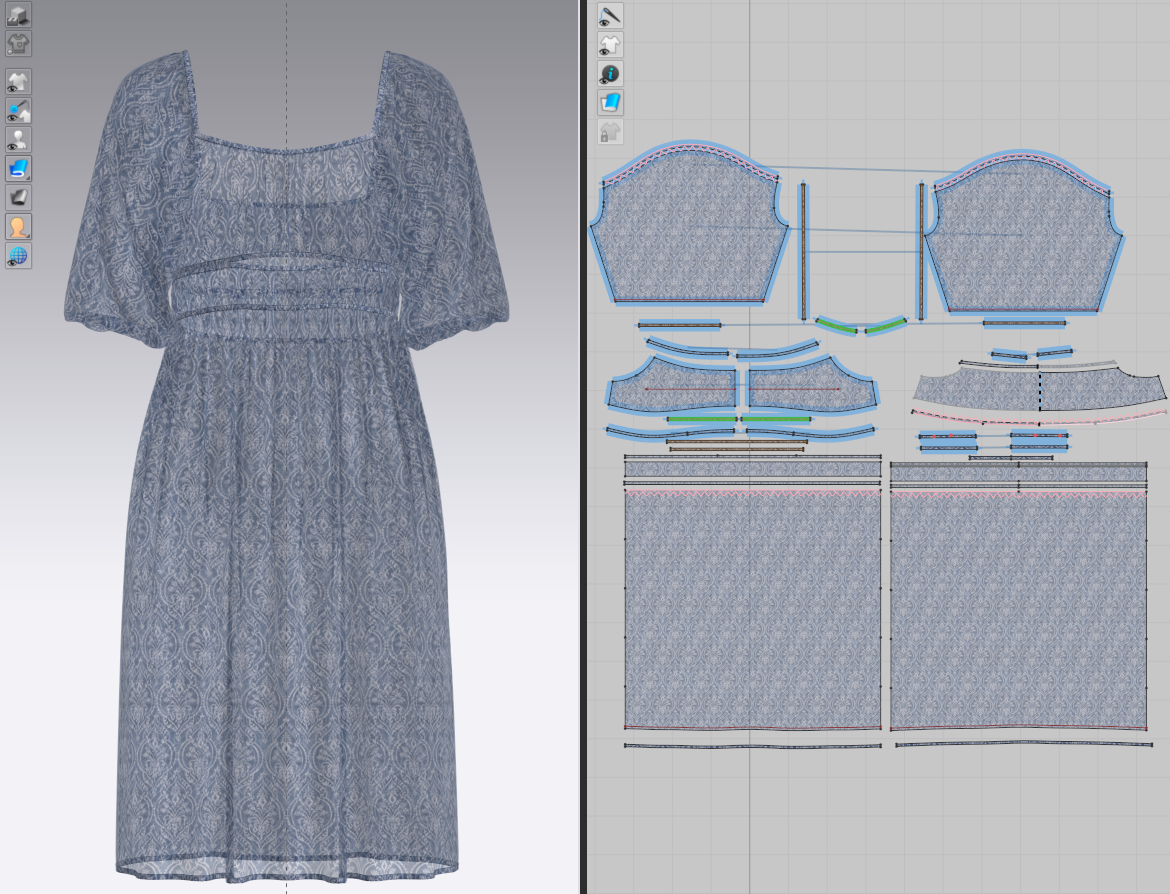Select the left waistband rectangle above the left skirt panel
Screen dimensions: 1170x894
tap(752, 469)
